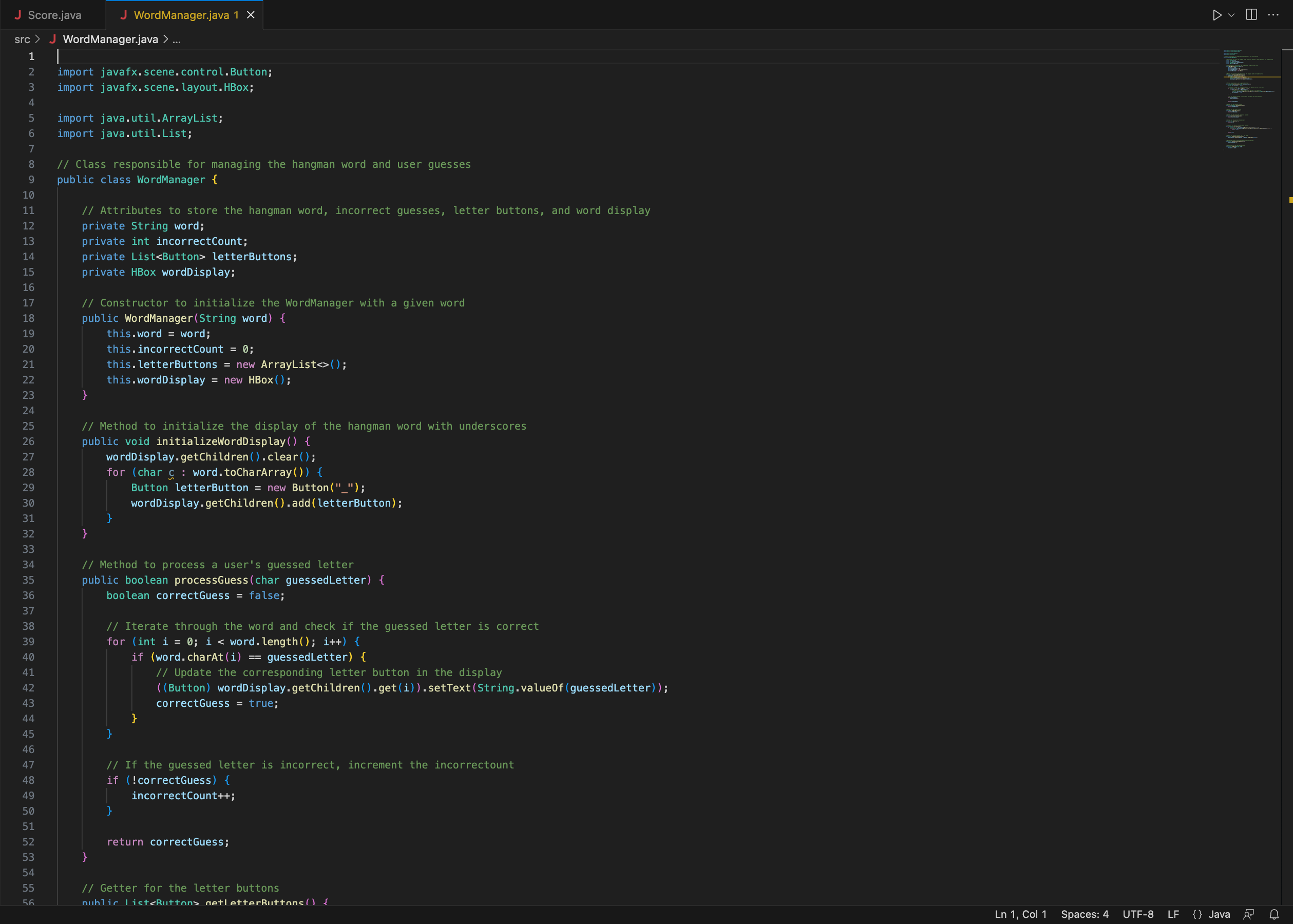Select the WordManager.java tab
The height and width of the screenshot is (924, 1293).
(x=181, y=15)
